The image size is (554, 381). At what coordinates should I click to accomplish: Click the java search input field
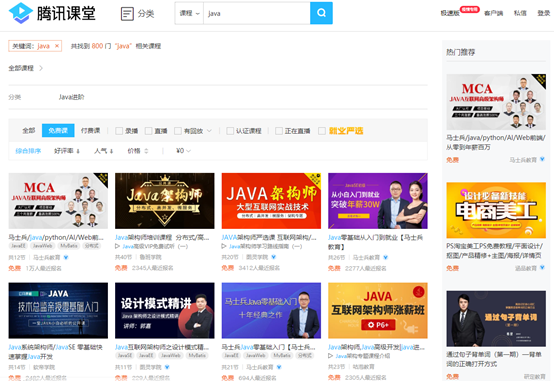coord(257,13)
